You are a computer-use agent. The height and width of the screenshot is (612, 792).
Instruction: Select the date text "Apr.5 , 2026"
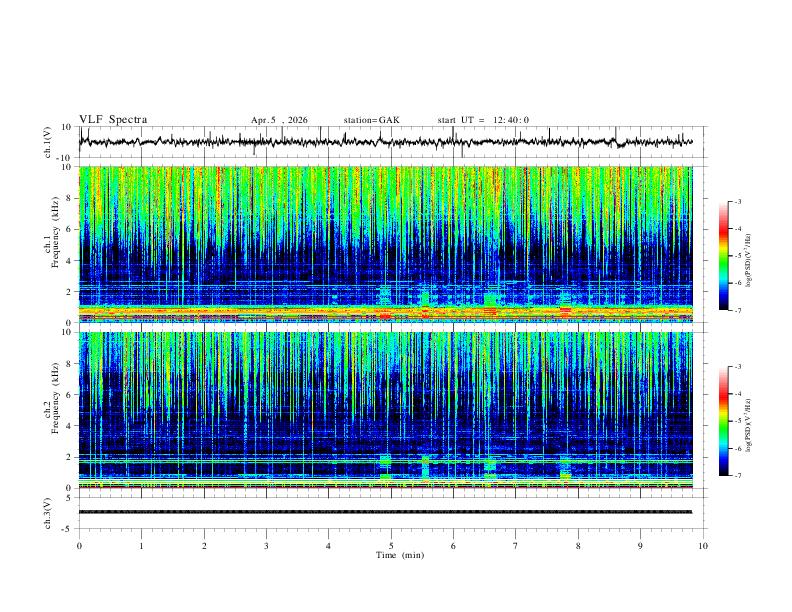point(279,120)
